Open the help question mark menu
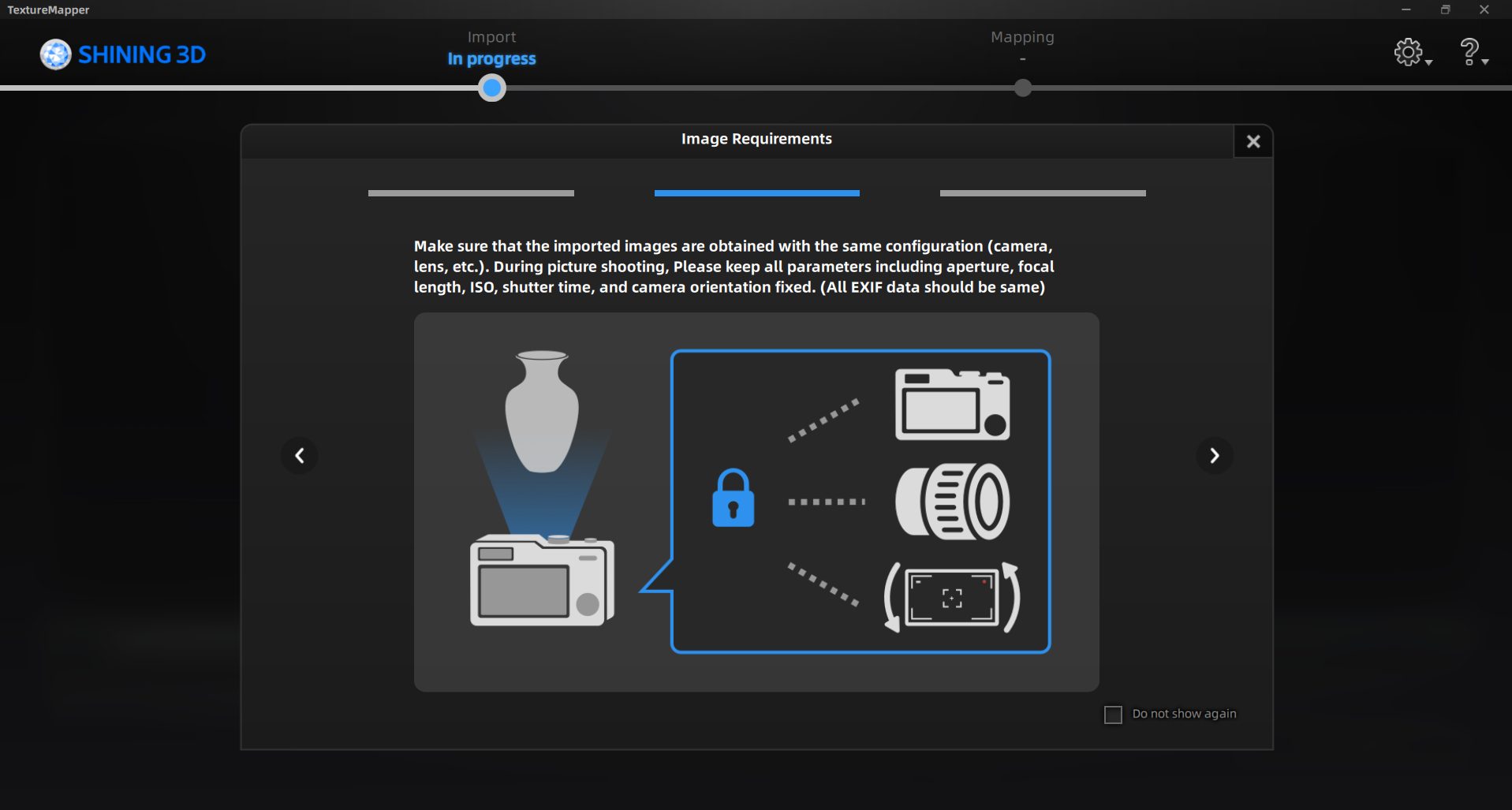 (x=1469, y=52)
